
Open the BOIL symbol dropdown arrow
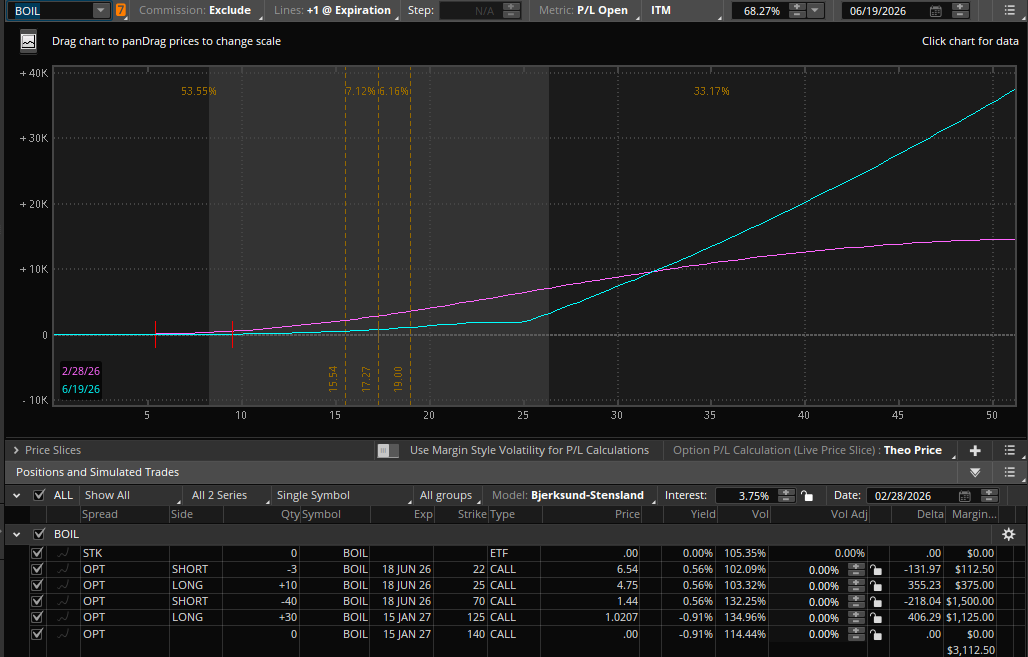(x=100, y=10)
